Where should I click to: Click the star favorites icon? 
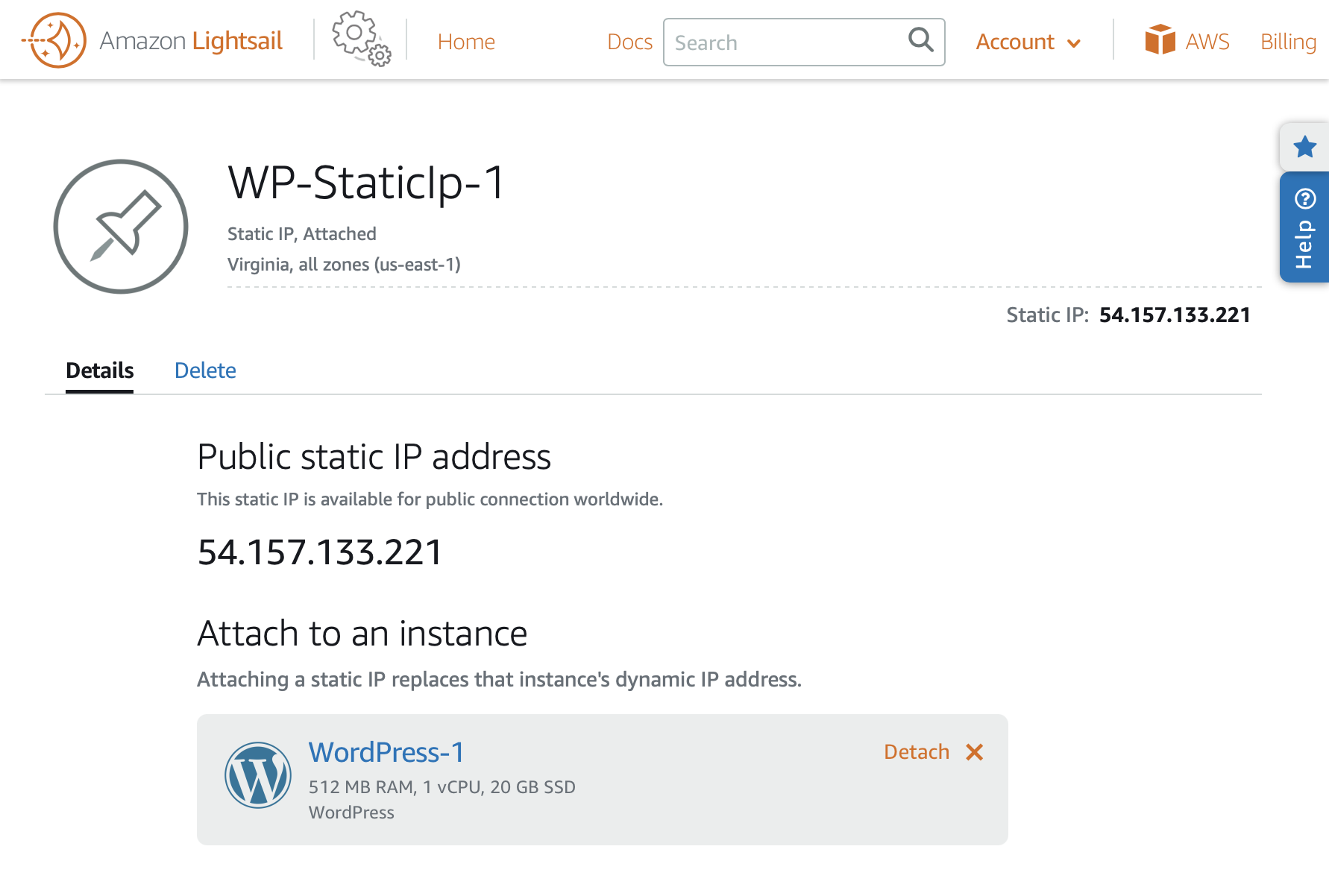point(1304,147)
